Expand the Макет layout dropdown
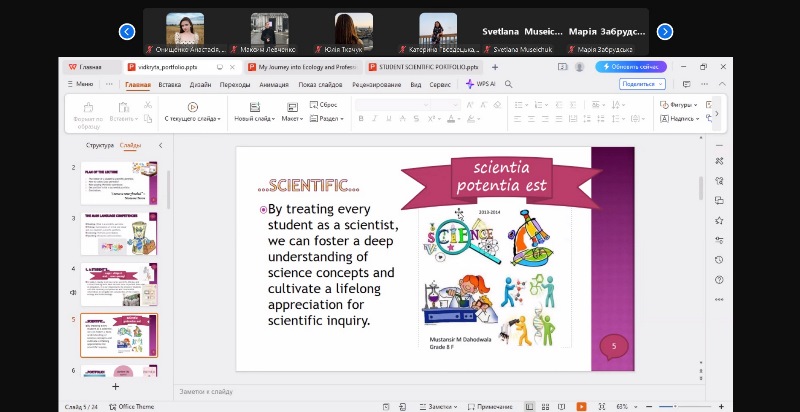The image size is (800, 412). coord(292,118)
